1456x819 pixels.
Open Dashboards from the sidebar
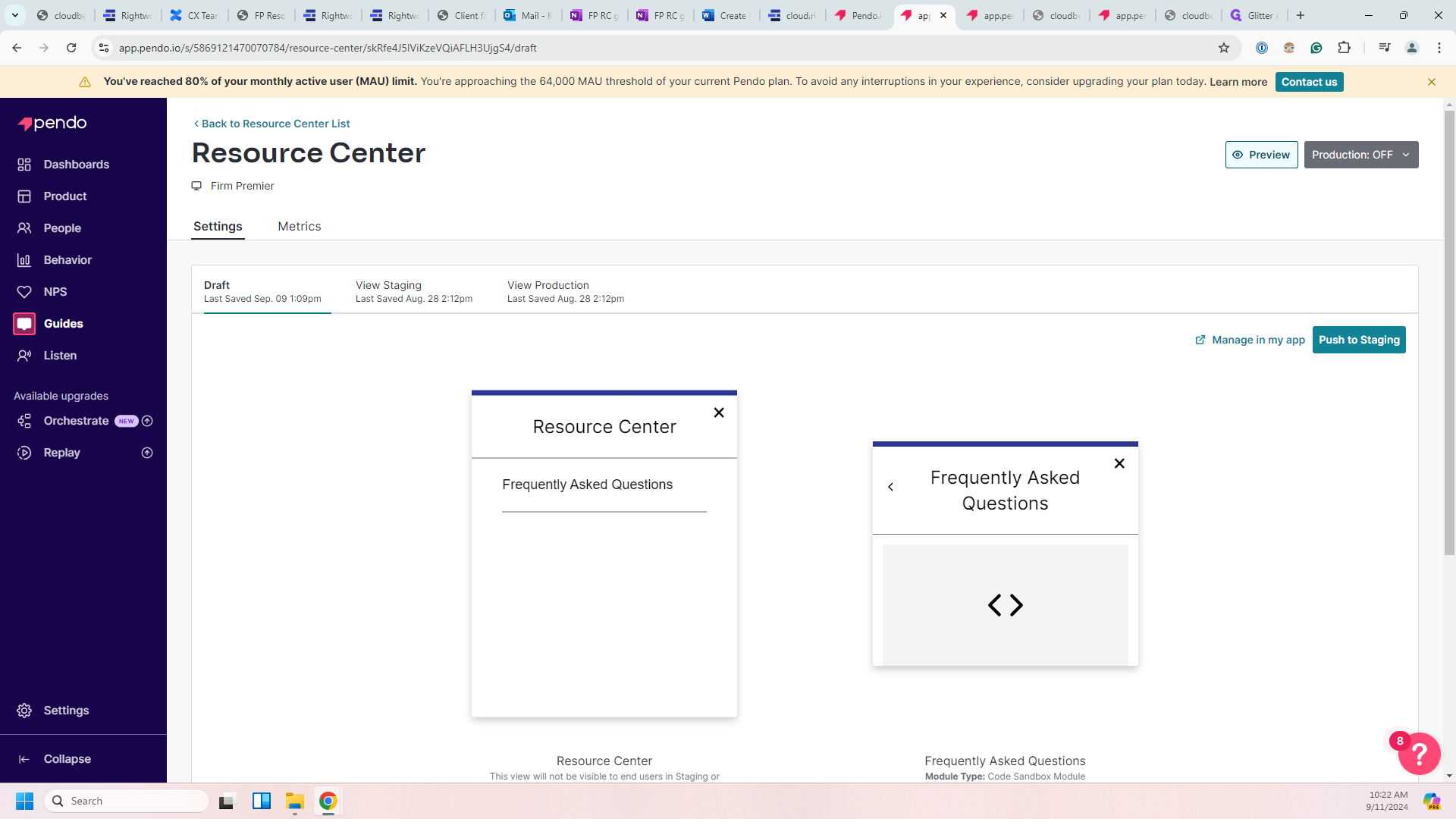76,165
